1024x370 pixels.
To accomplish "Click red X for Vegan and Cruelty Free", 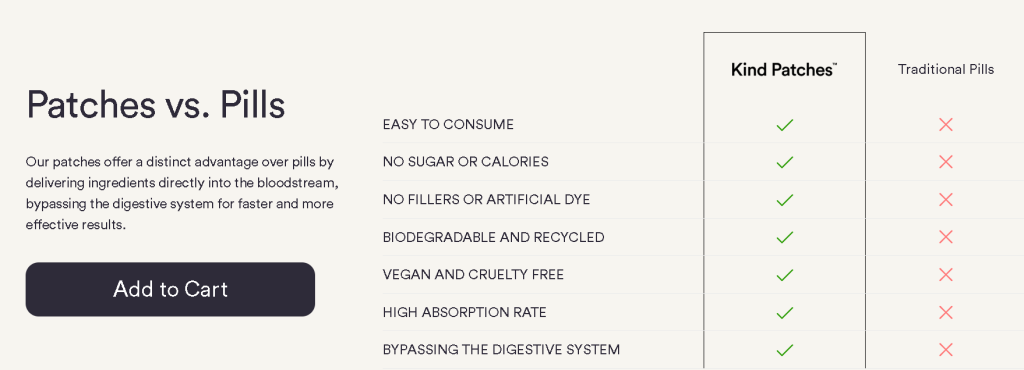I will 946,275.
